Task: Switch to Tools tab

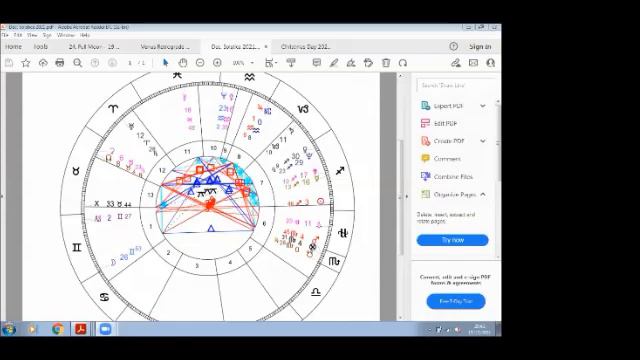Action: click(40, 47)
